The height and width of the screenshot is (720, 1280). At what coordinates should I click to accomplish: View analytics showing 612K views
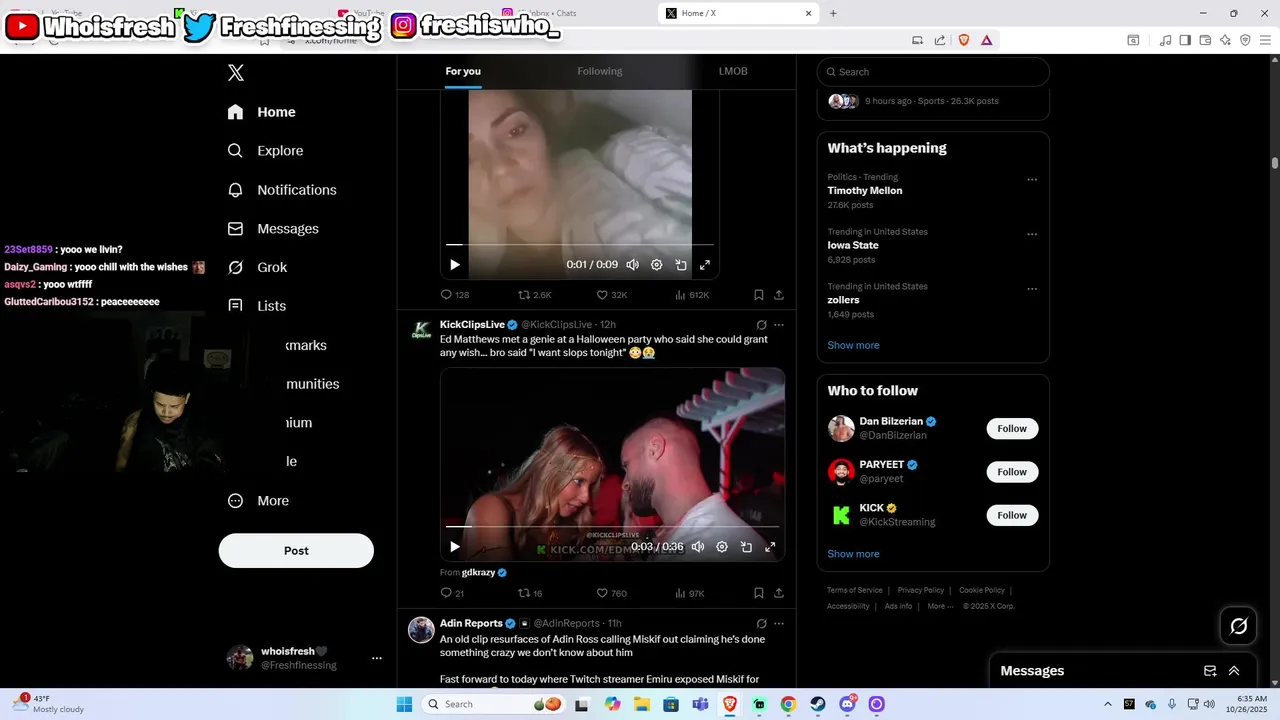pos(692,295)
